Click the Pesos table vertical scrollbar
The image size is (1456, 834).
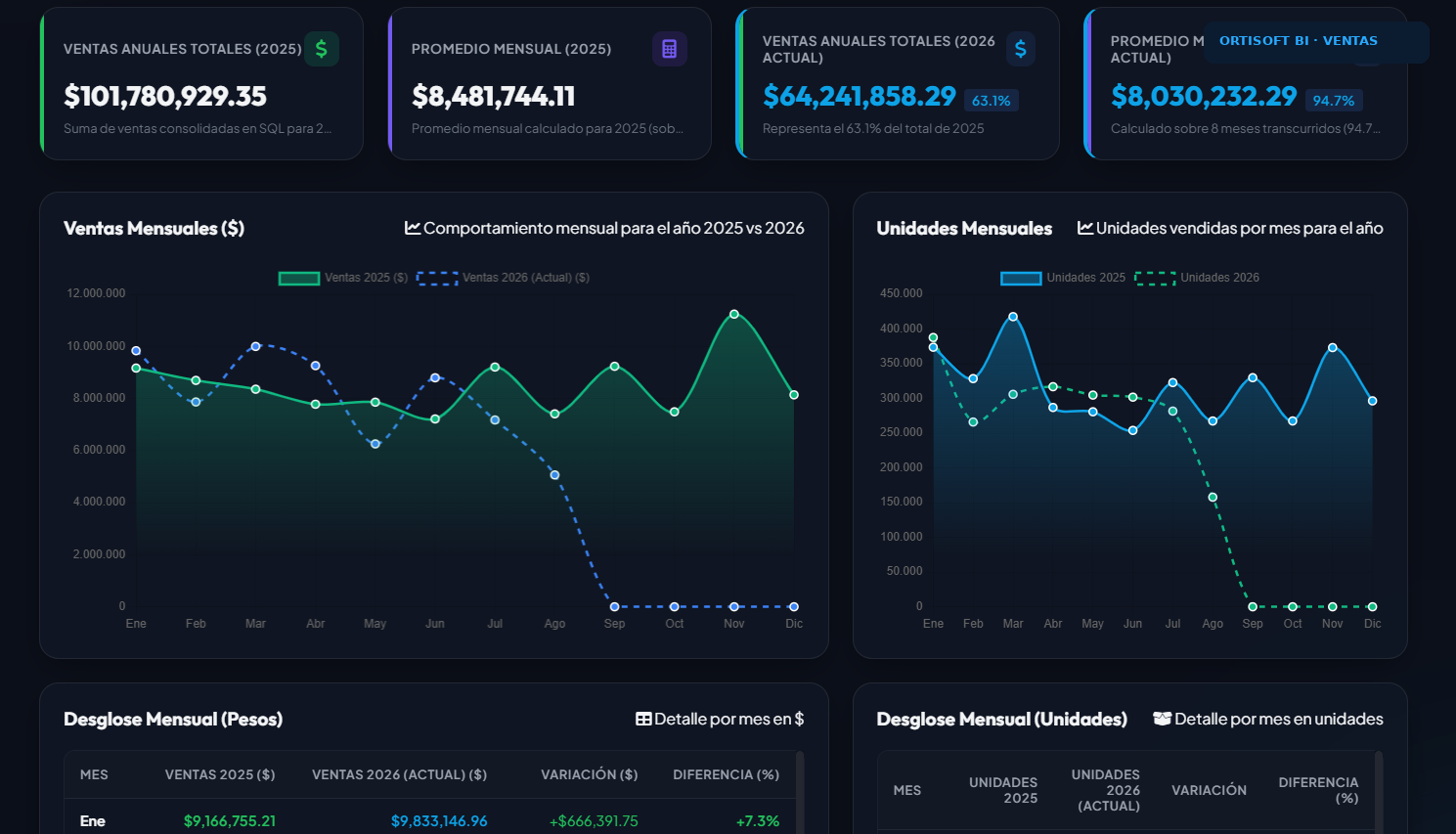[x=800, y=792]
